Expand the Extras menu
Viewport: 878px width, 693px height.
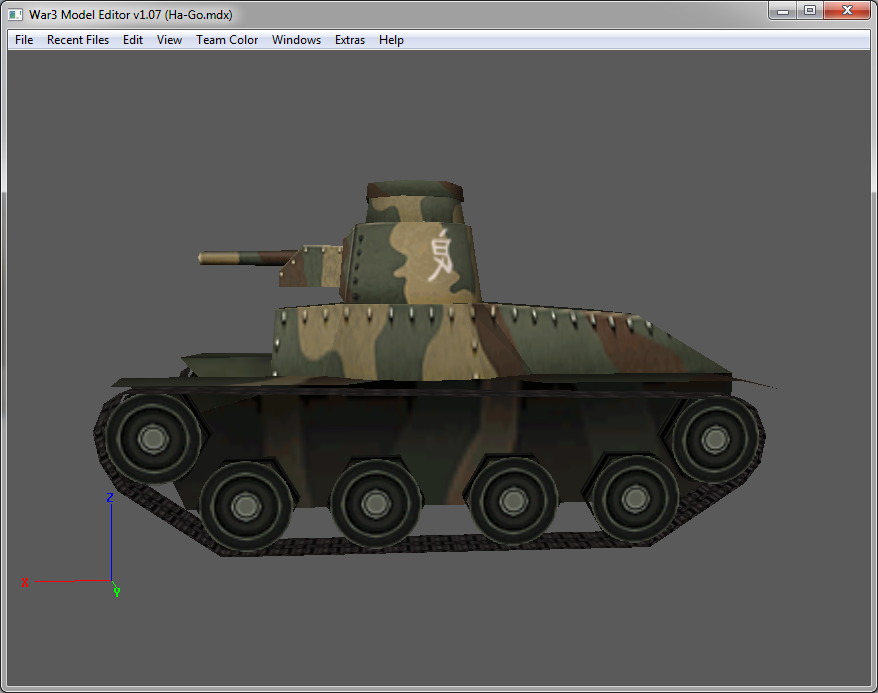[x=349, y=40]
